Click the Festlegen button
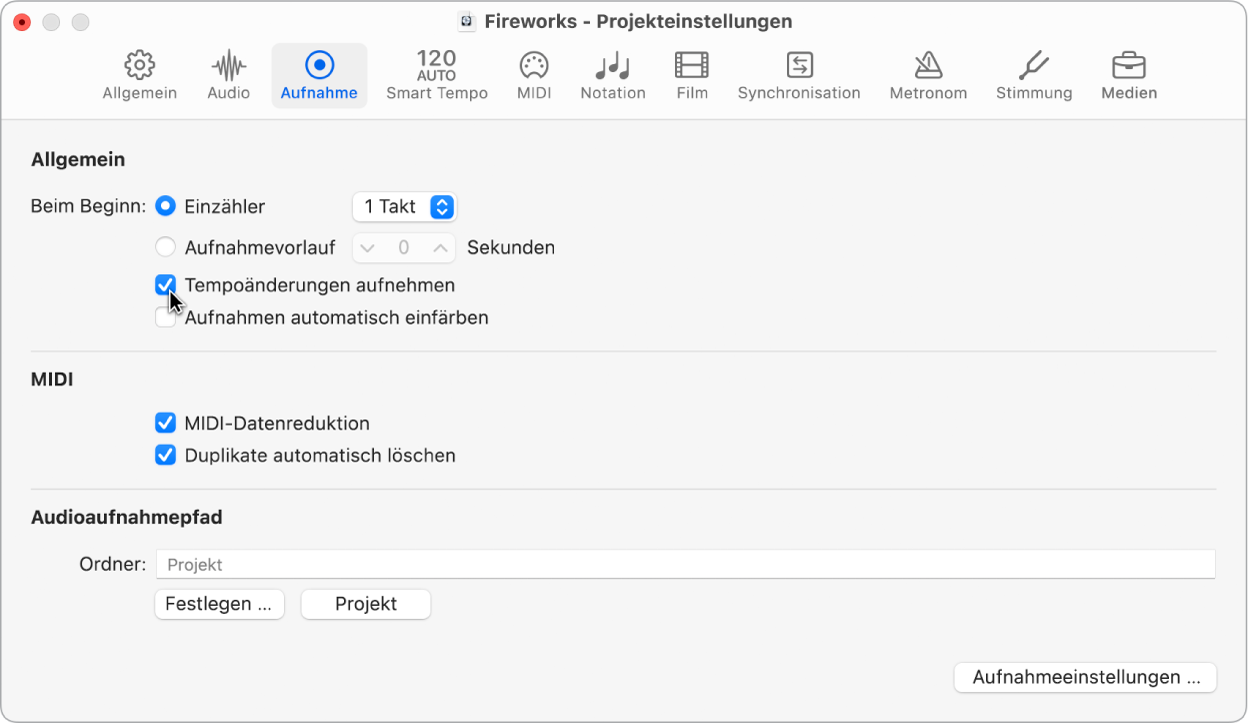The image size is (1248, 724). click(x=219, y=604)
